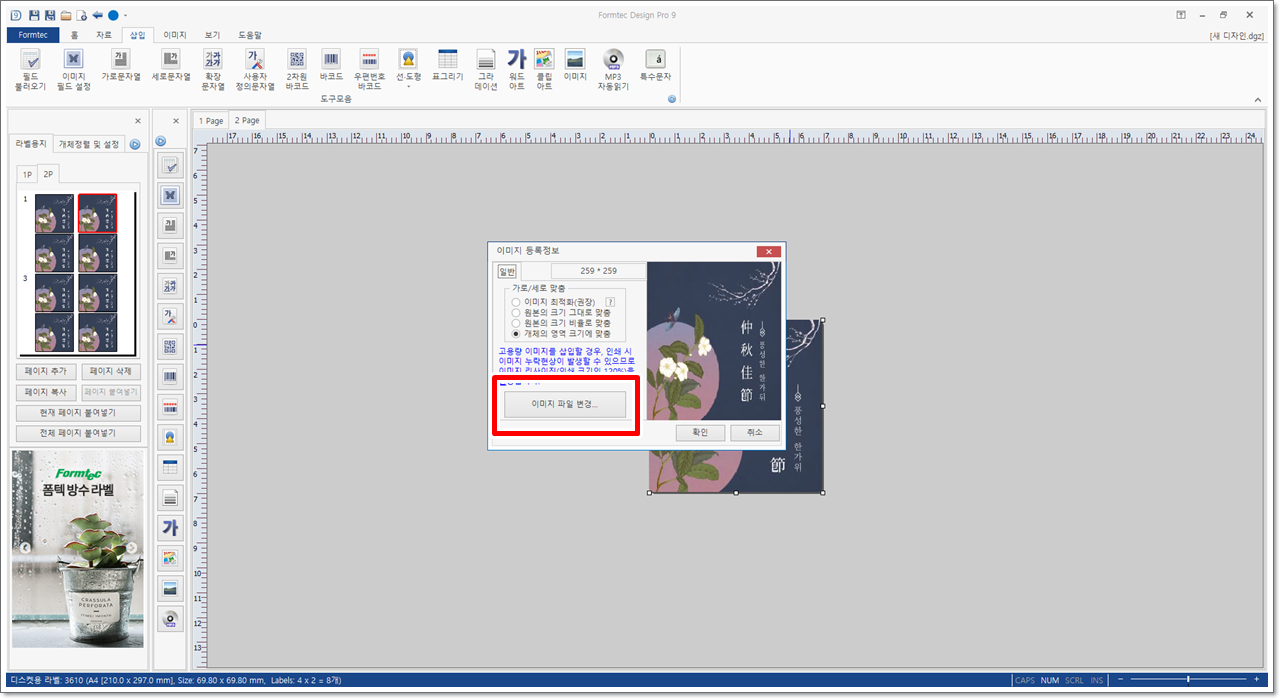Click the QR code icon in vertical toolbar

[170, 347]
